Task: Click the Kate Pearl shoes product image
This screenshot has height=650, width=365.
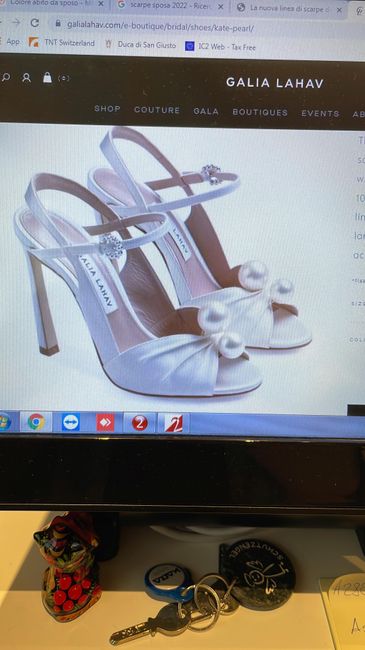Action: [164, 262]
